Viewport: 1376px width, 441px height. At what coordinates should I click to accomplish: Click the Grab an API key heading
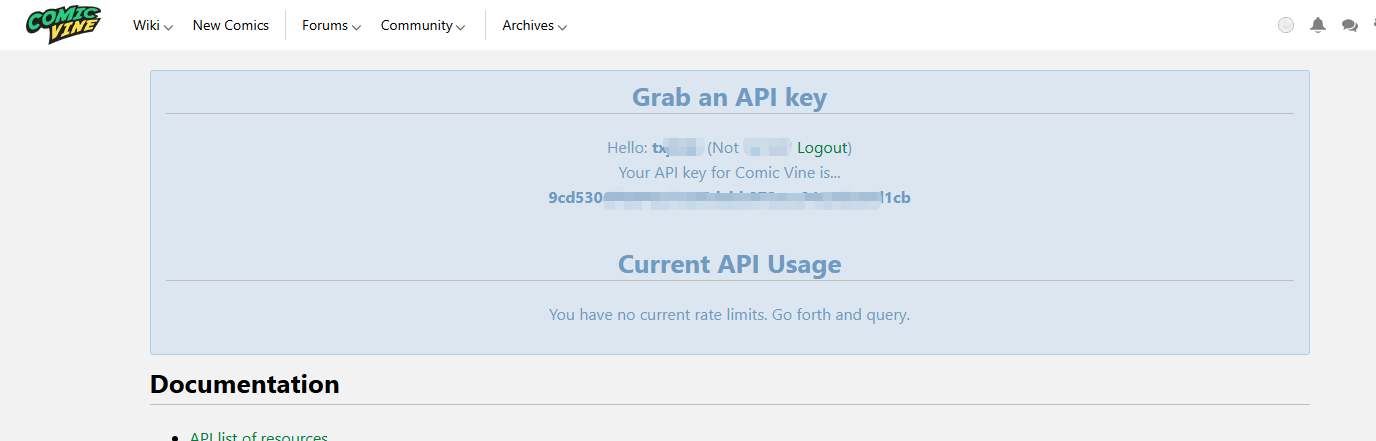click(x=729, y=97)
